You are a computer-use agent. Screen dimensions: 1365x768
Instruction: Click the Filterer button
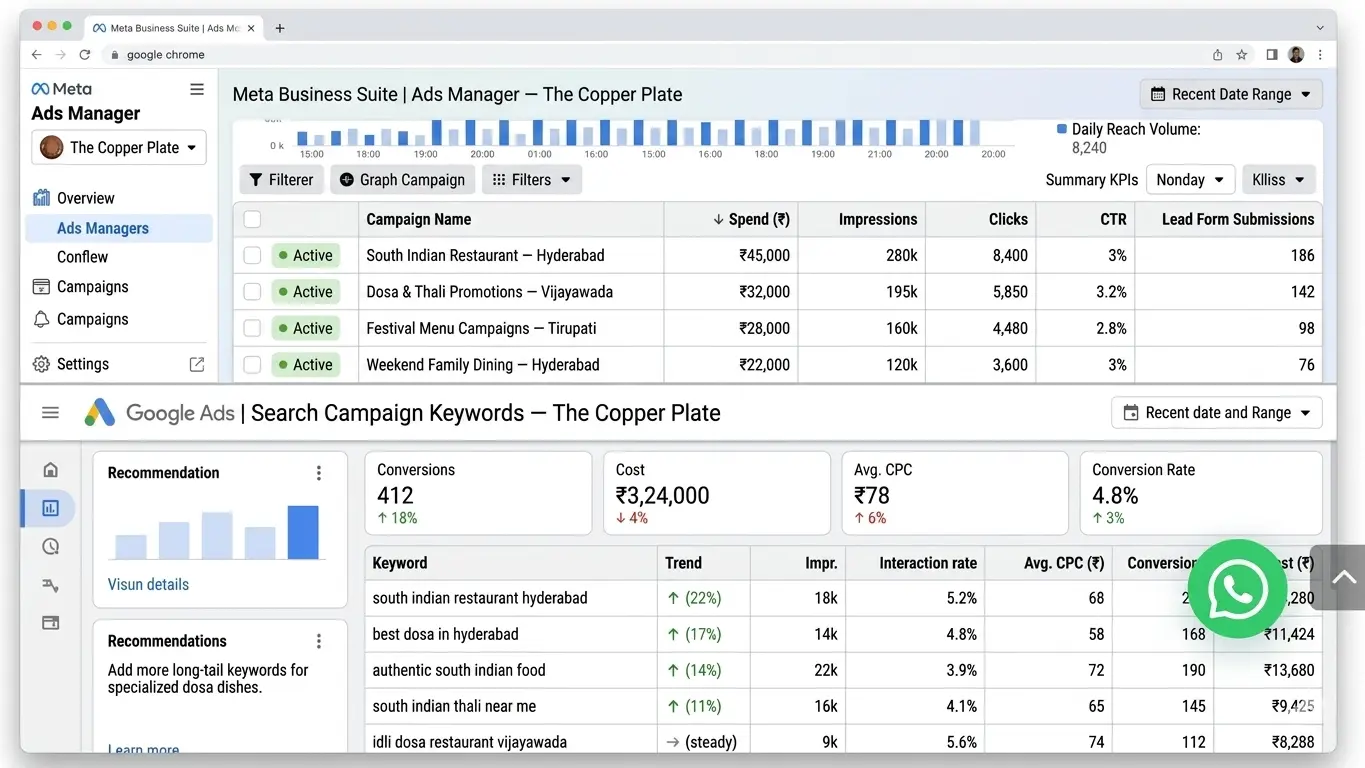(x=281, y=180)
